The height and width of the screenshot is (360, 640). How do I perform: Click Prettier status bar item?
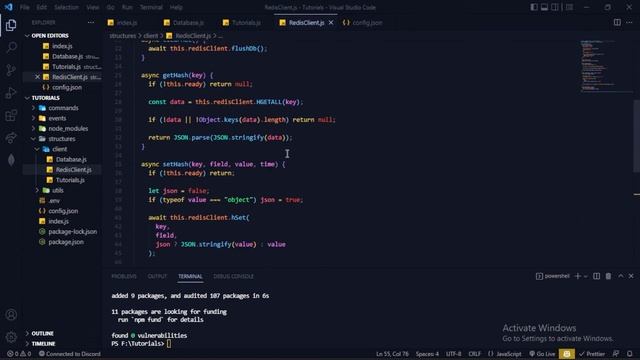point(591,353)
